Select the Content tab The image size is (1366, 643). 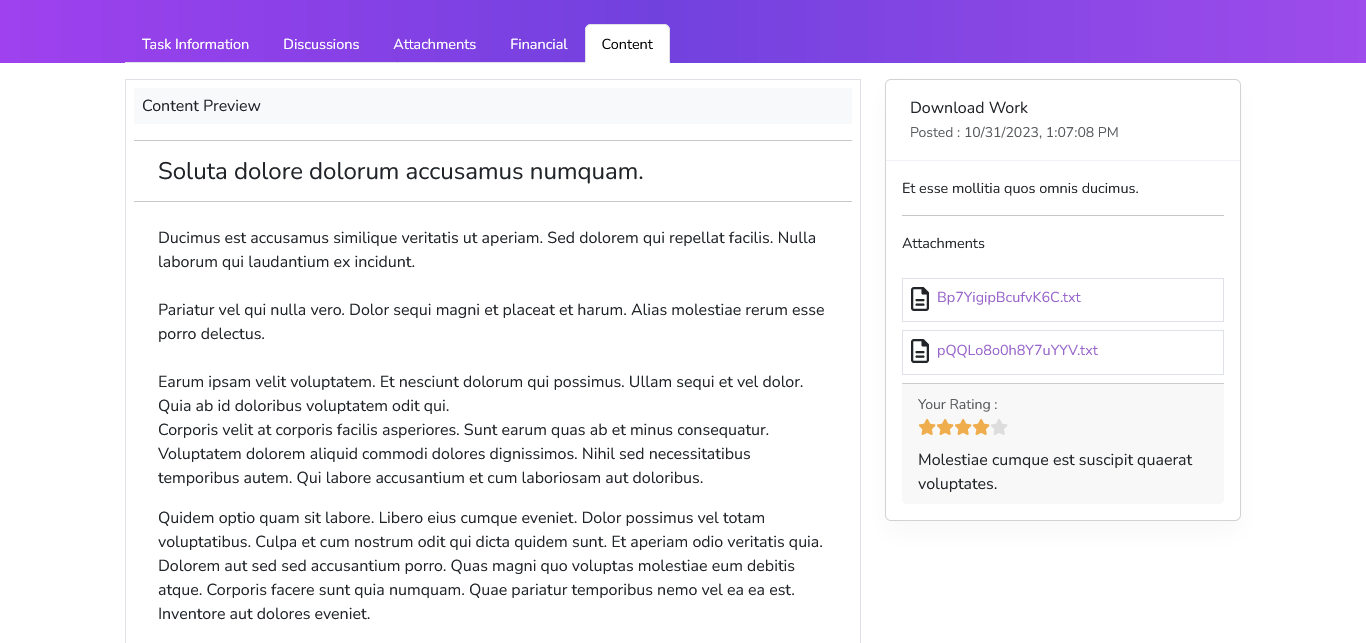[627, 44]
